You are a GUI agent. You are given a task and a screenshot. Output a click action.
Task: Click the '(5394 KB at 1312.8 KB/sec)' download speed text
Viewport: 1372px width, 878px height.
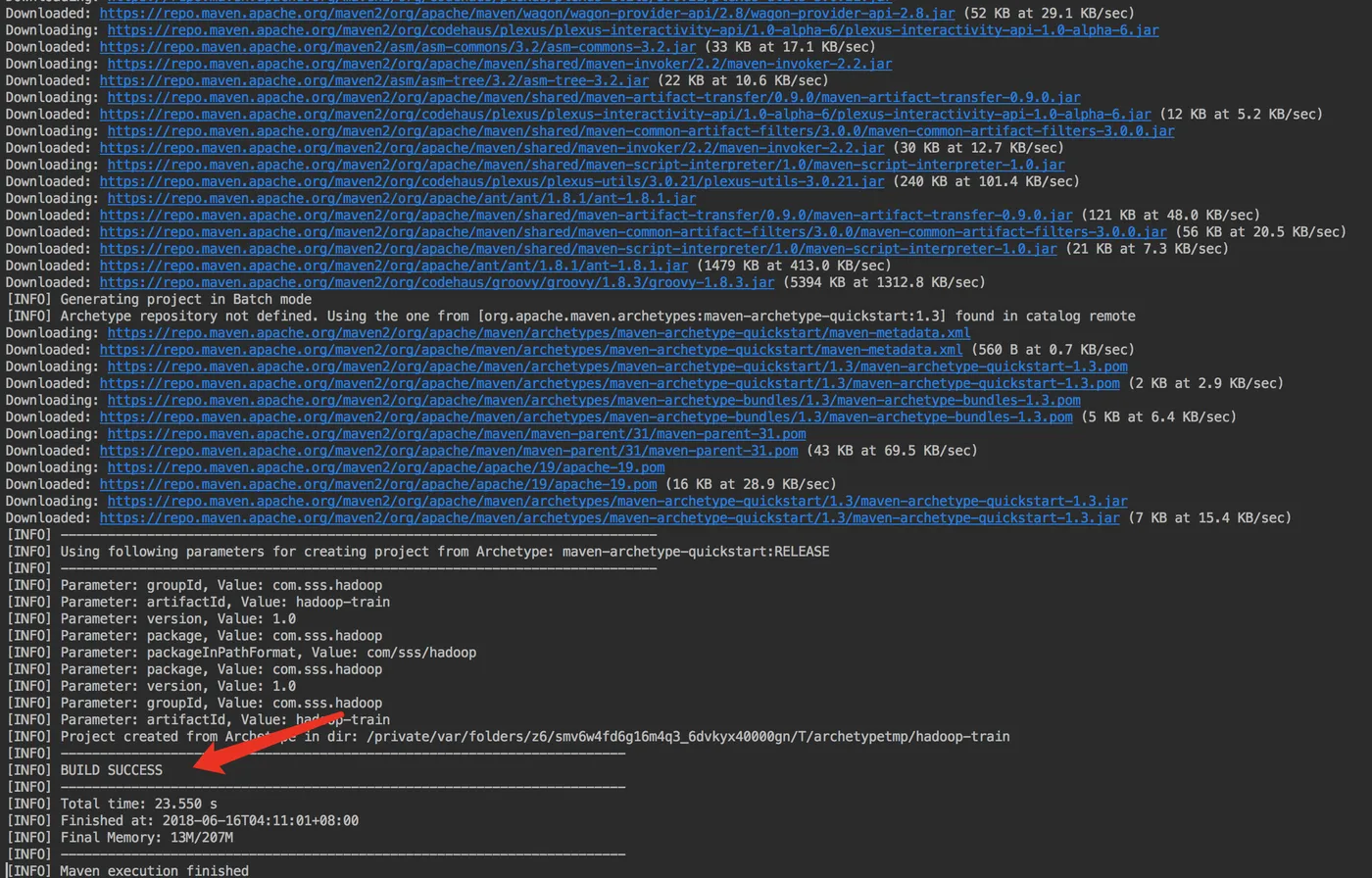pyautogui.click(x=884, y=282)
